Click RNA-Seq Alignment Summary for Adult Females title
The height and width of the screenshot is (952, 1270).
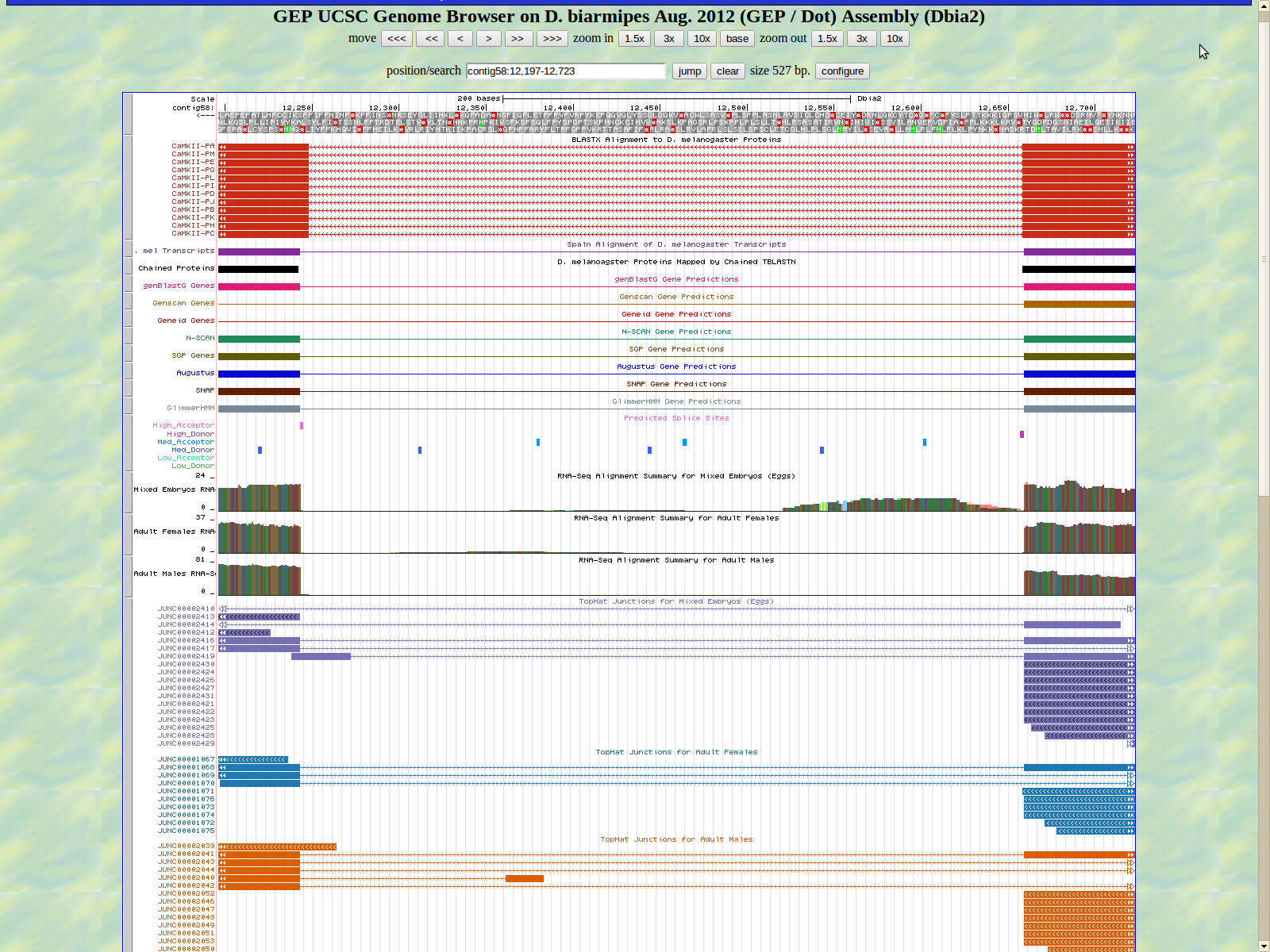[676, 518]
